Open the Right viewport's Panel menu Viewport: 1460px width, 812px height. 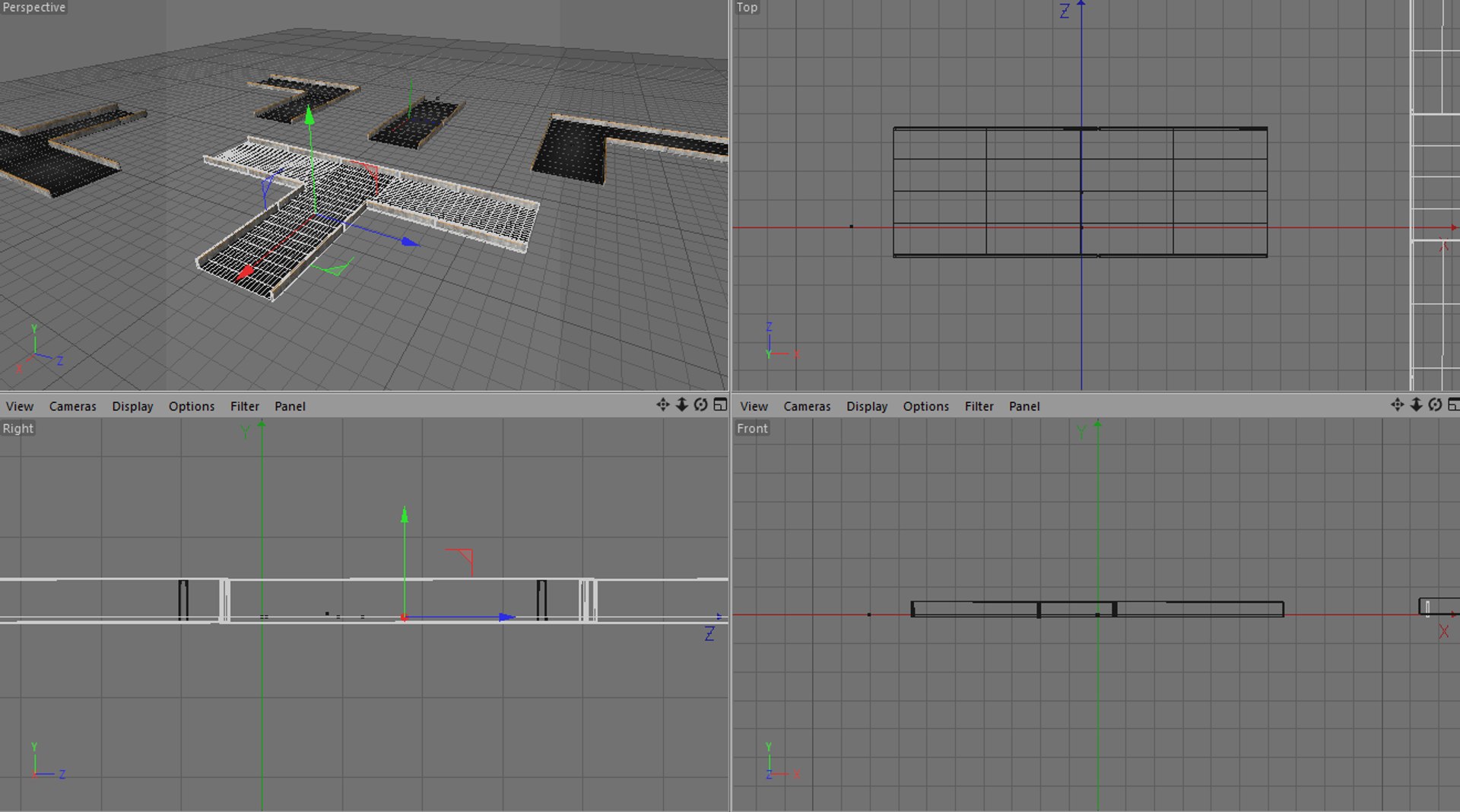tap(290, 406)
